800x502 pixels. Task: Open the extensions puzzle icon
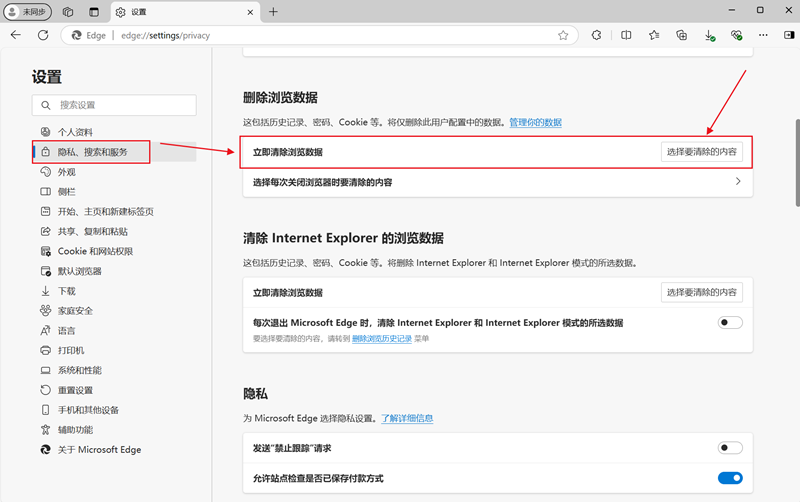point(596,35)
